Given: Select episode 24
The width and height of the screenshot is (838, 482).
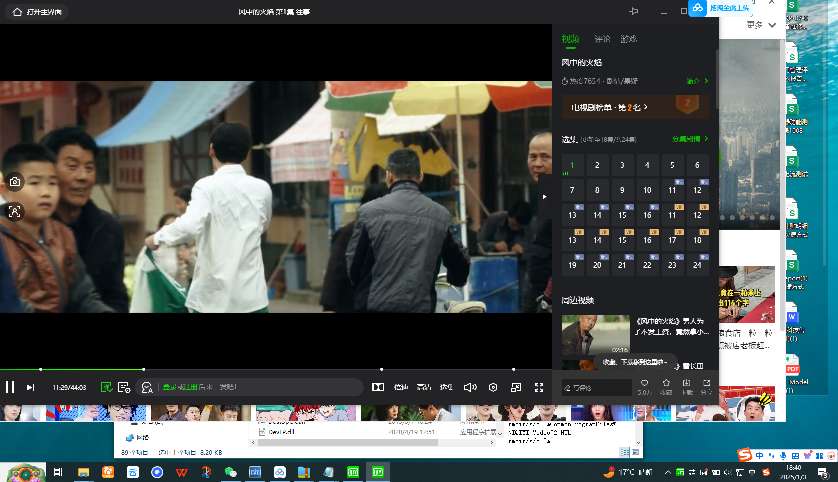Looking at the screenshot, I should coord(697,265).
